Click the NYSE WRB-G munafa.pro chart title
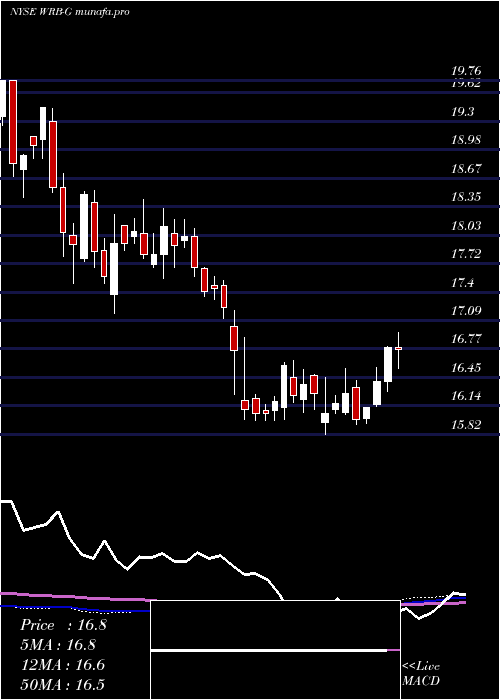Viewport: 500px width, 700px height. coord(69,12)
